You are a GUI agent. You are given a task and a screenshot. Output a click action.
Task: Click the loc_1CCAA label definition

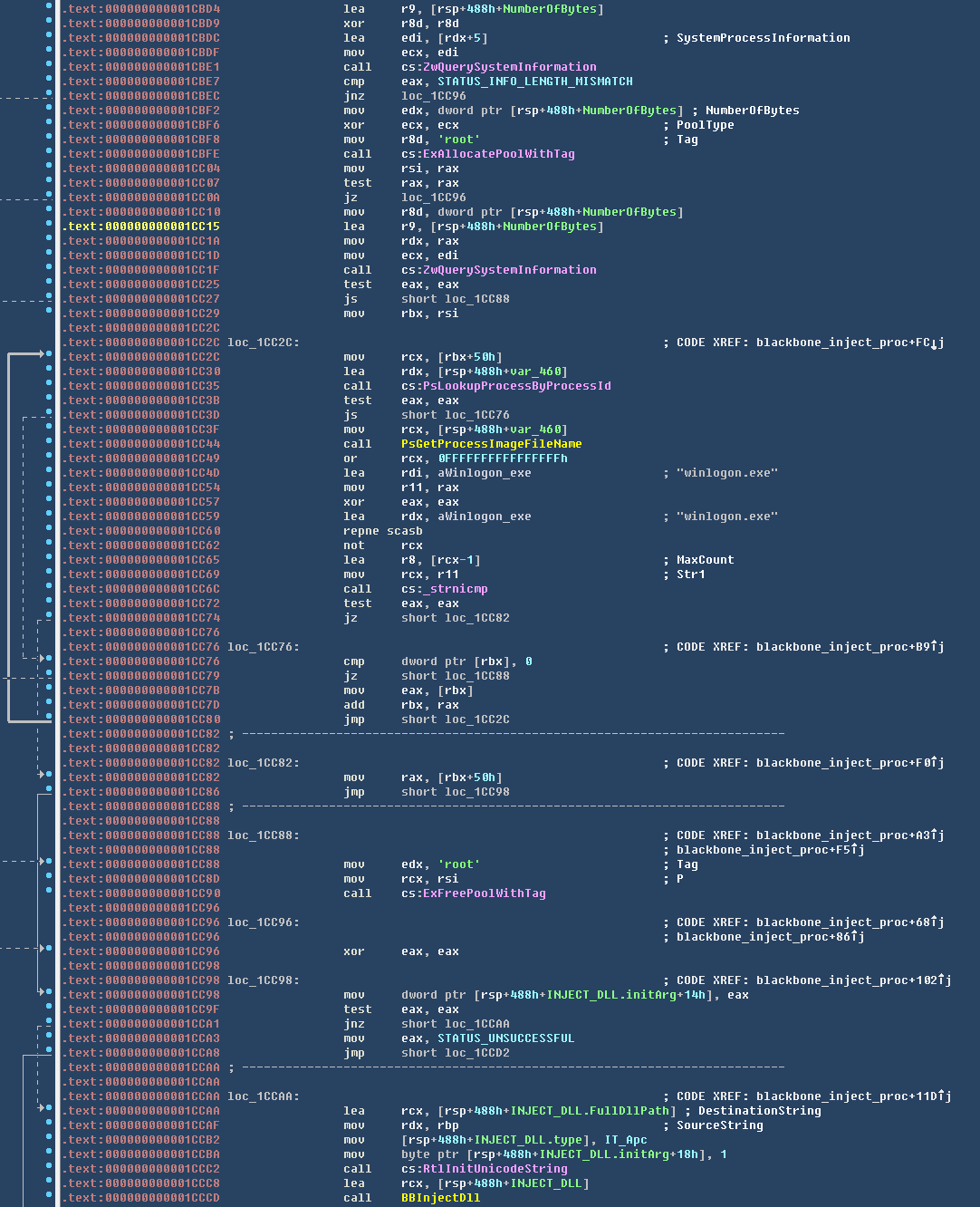coord(263,1096)
